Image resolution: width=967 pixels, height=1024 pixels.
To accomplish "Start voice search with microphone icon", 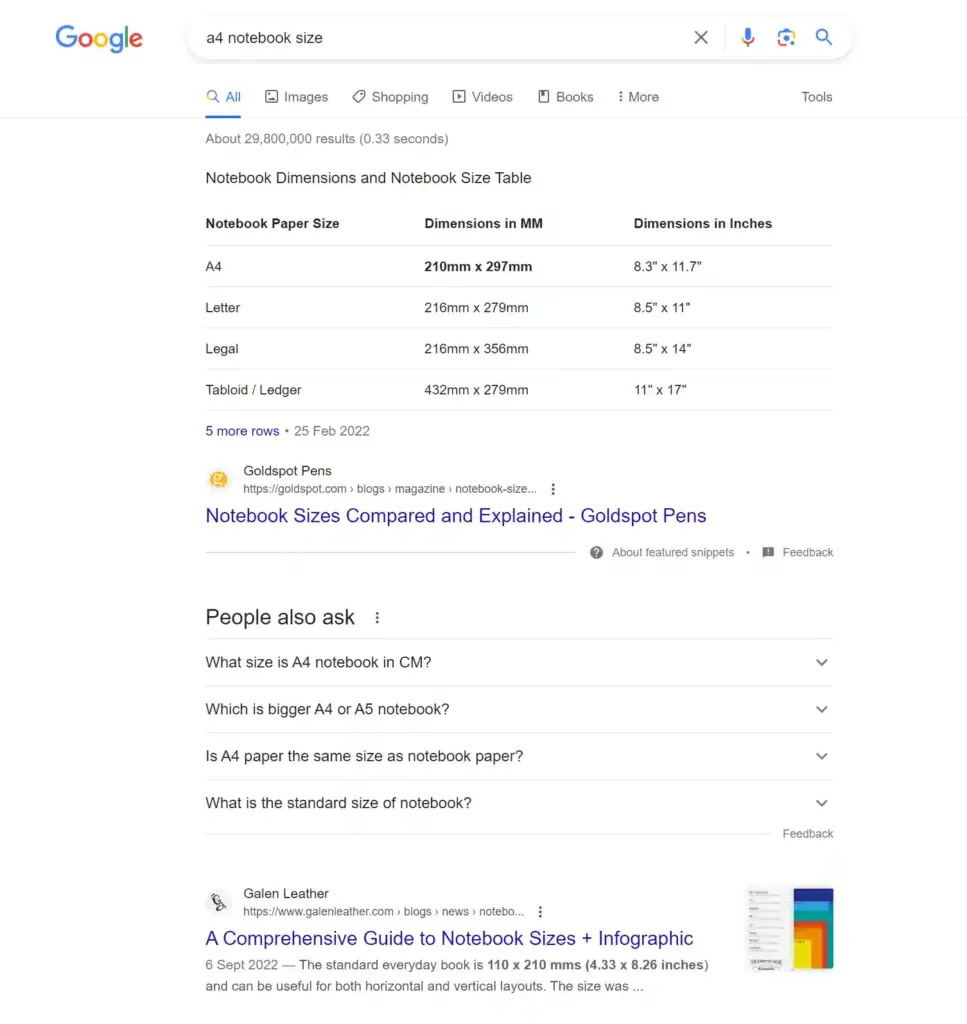I will 748,38.
